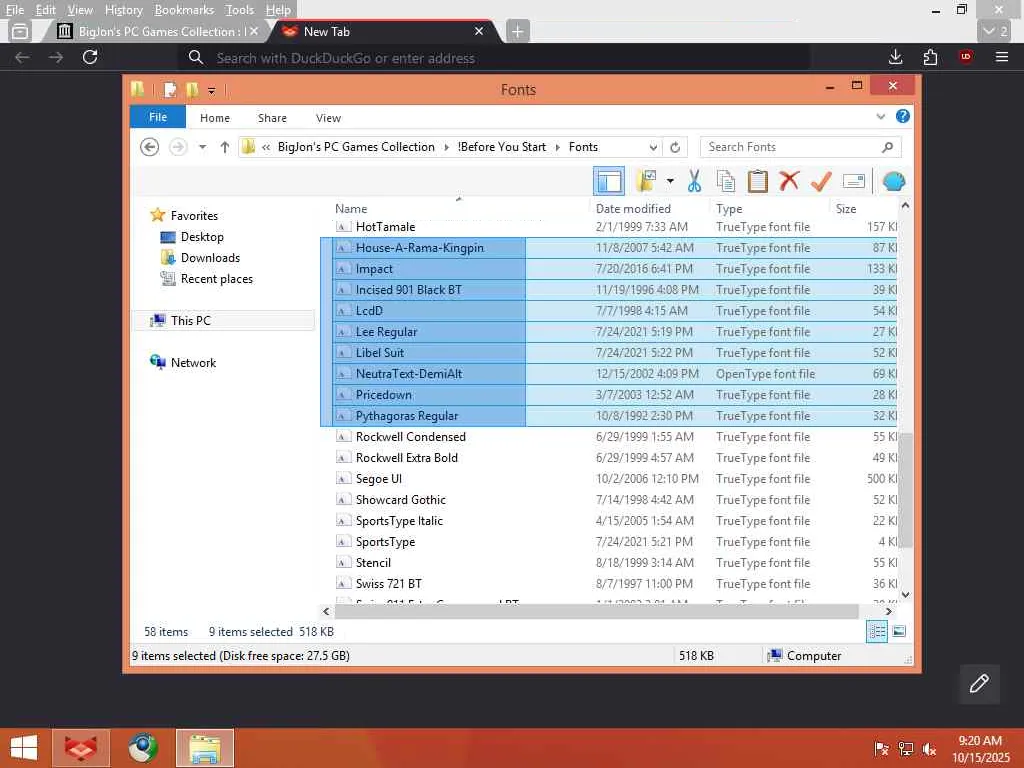
Task: Switch to Details view using the status bar icon
Action: (876, 632)
